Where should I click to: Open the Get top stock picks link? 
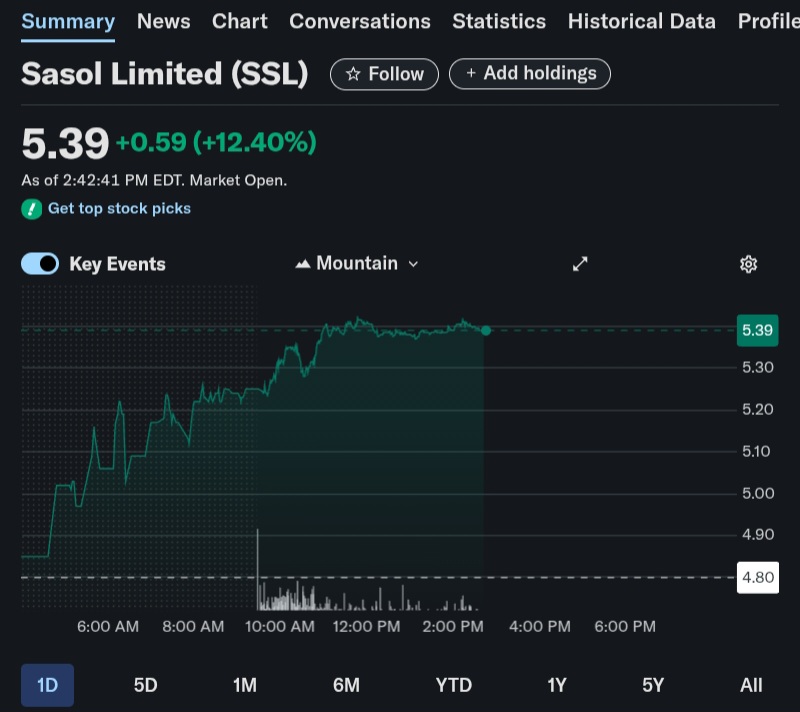coord(119,209)
